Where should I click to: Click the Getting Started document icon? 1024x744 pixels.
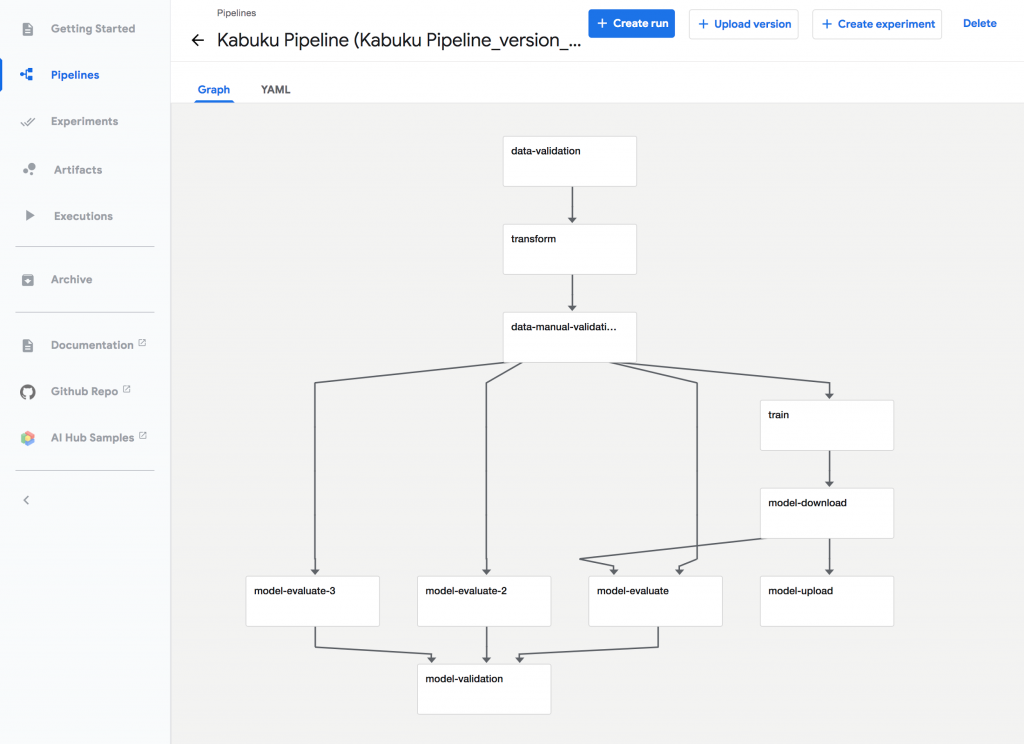pos(28,29)
